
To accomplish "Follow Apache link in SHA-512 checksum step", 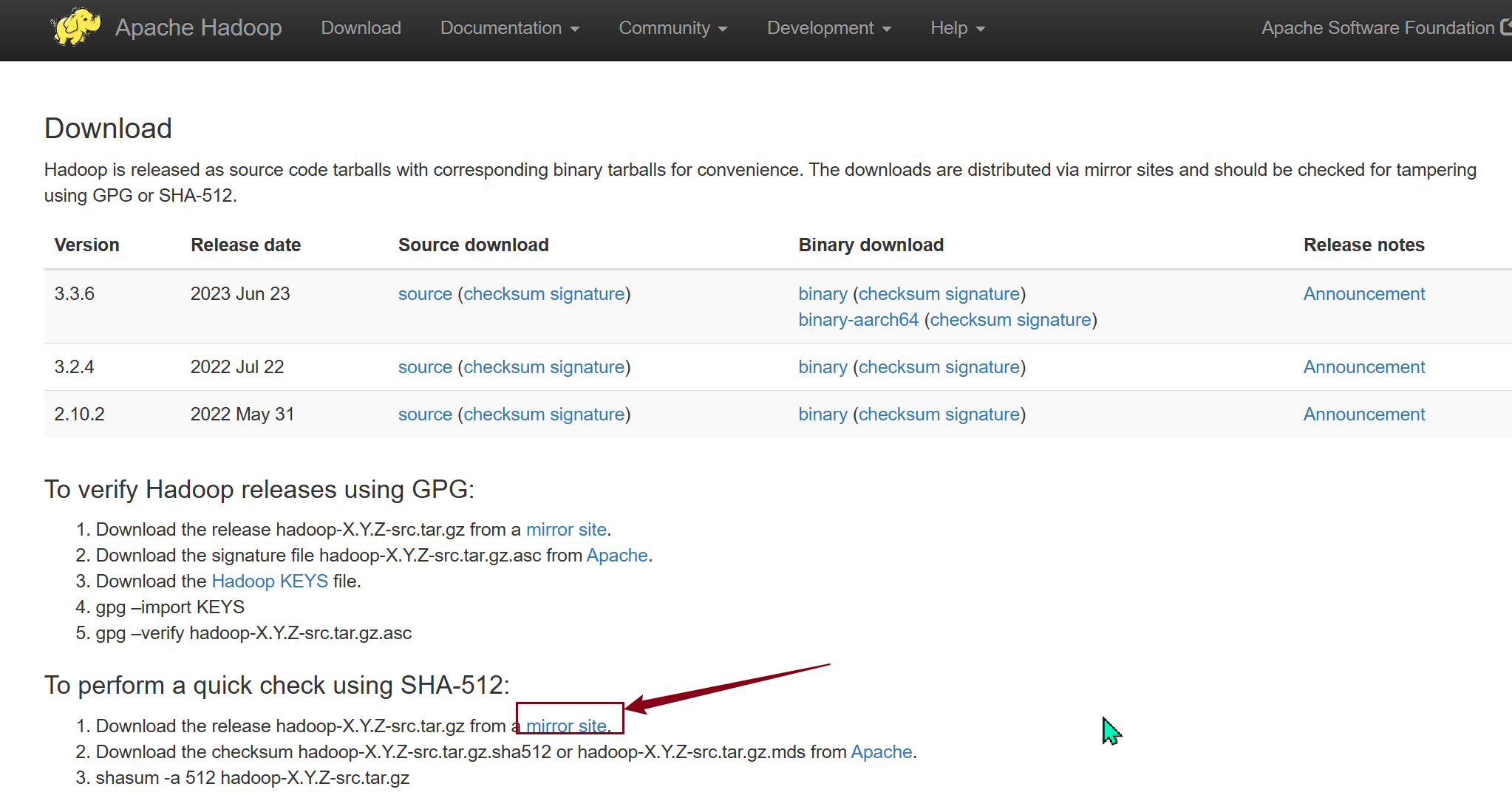I will [x=882, y=752].
